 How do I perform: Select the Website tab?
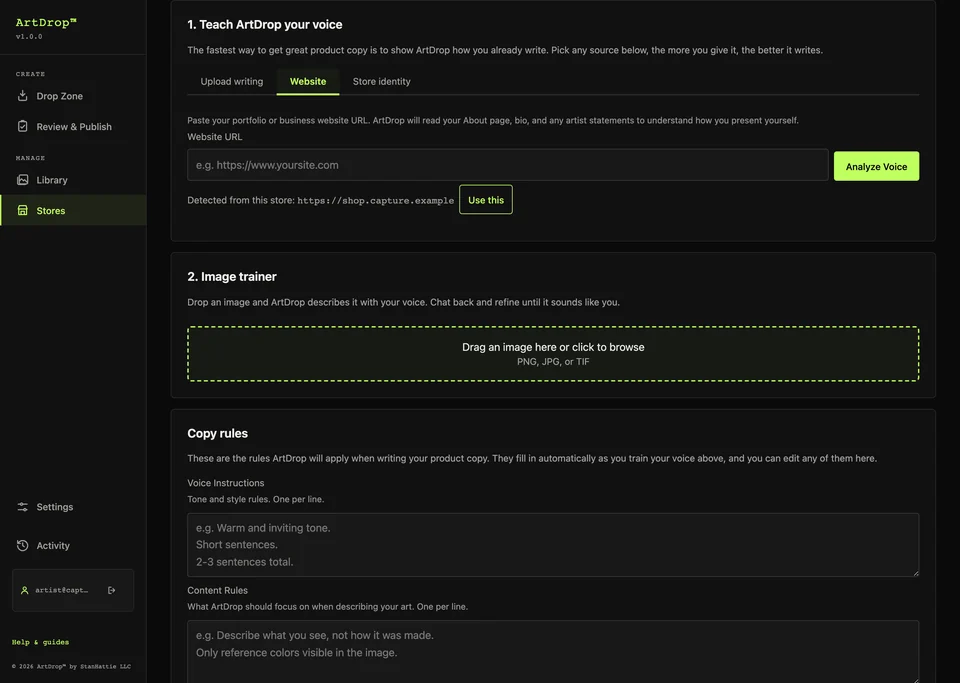click(x=307, y=81)
